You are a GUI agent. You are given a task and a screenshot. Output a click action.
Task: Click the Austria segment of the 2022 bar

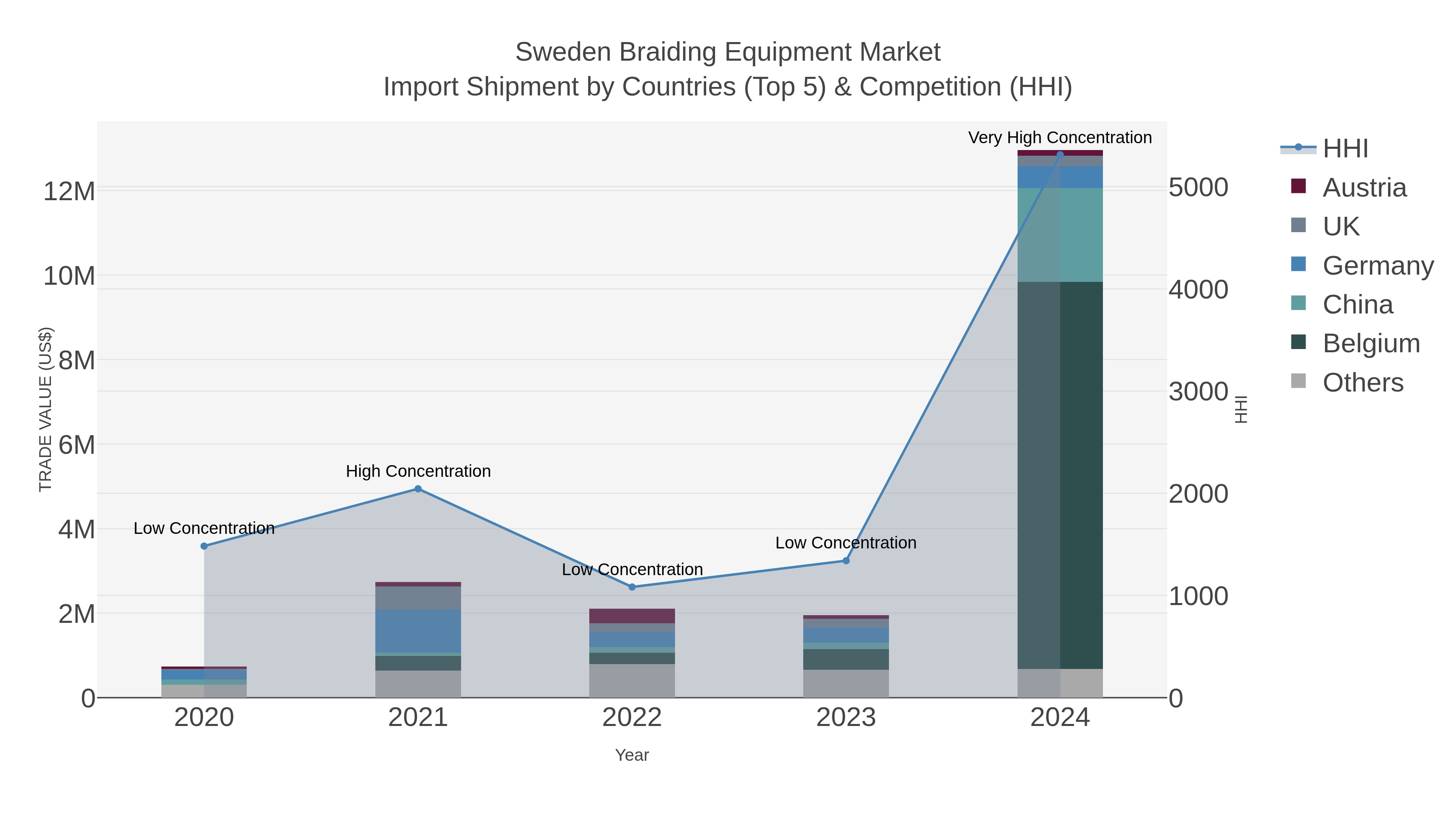[x=632, y=616]
